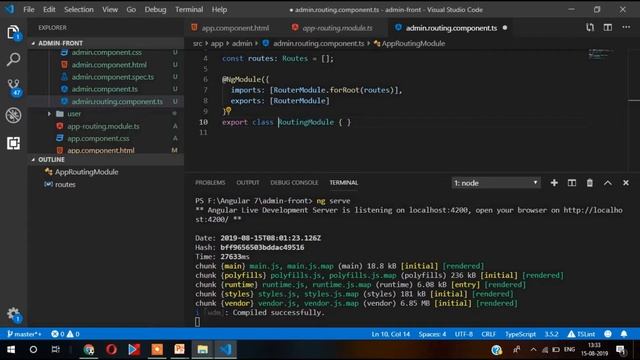The image size is (640, 360).
Task: Open Source Control view with 47 badge
Action: pos(13,87)
